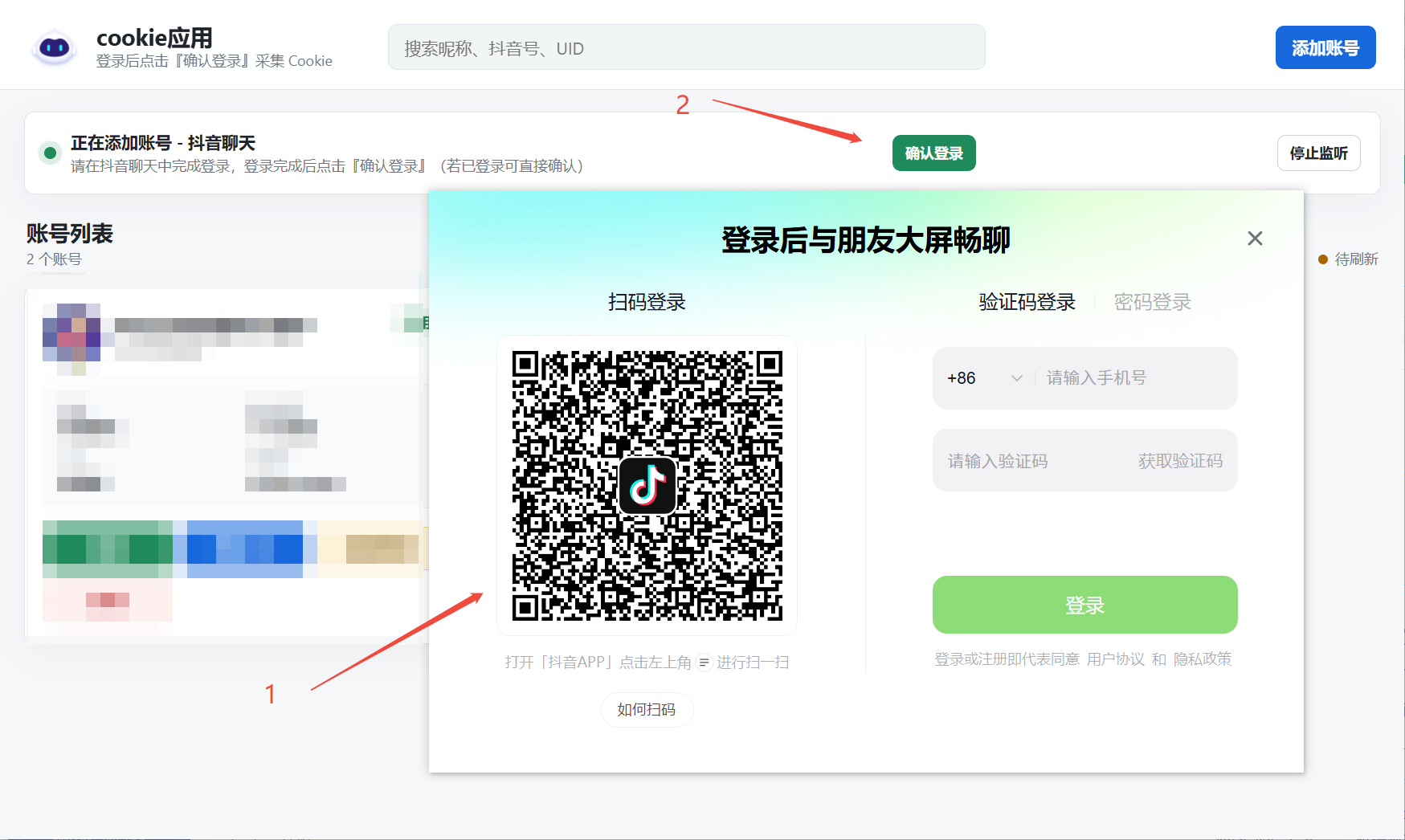Open the 用户协议 link
This screenshot has width=1405, height=840.
coord(1115,659)
